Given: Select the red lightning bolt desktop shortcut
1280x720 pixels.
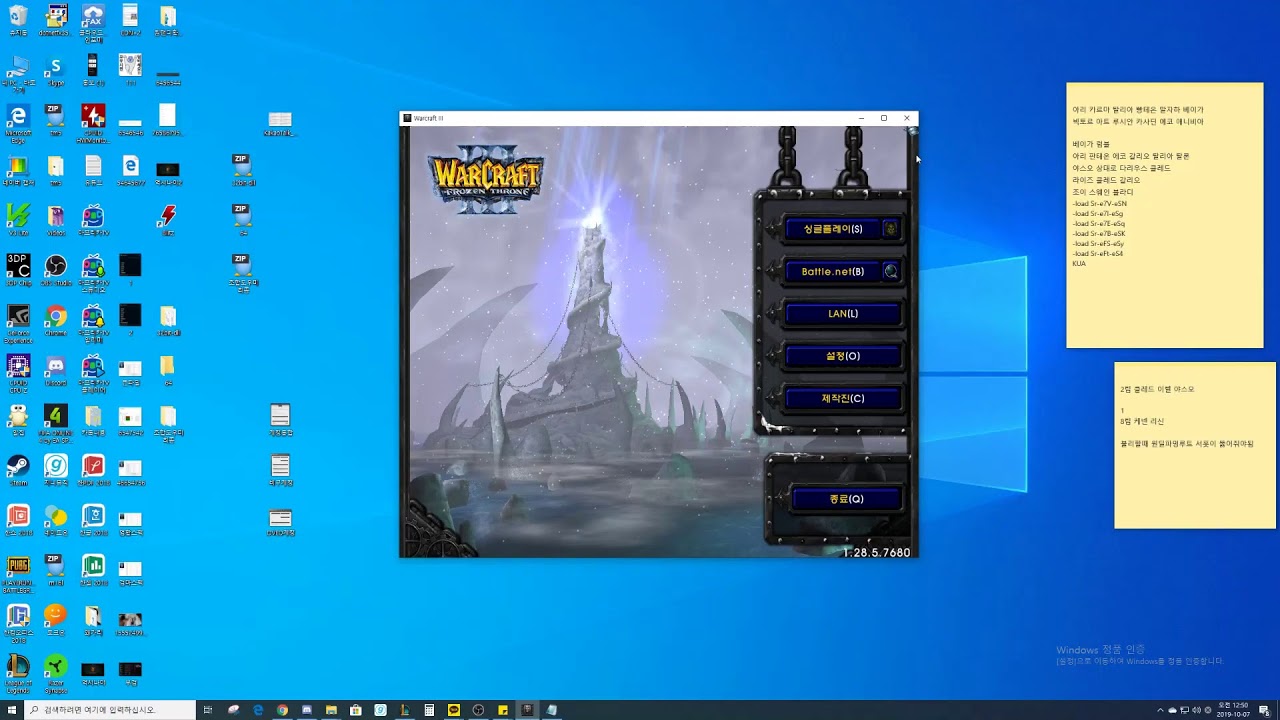Looking at the screenshot, I should click(x=168, y=220).
